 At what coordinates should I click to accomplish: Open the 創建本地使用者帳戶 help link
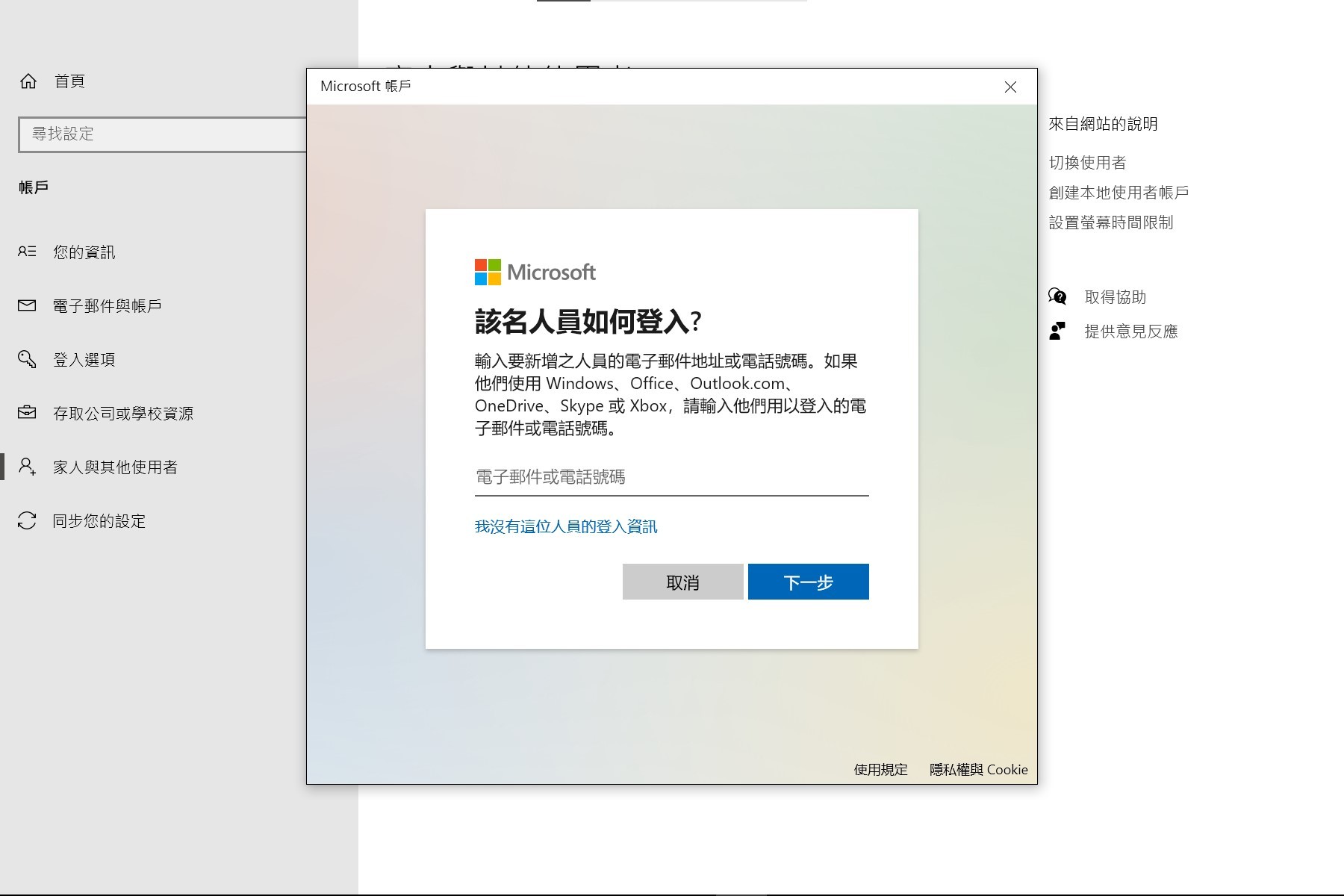(1119, 193)
